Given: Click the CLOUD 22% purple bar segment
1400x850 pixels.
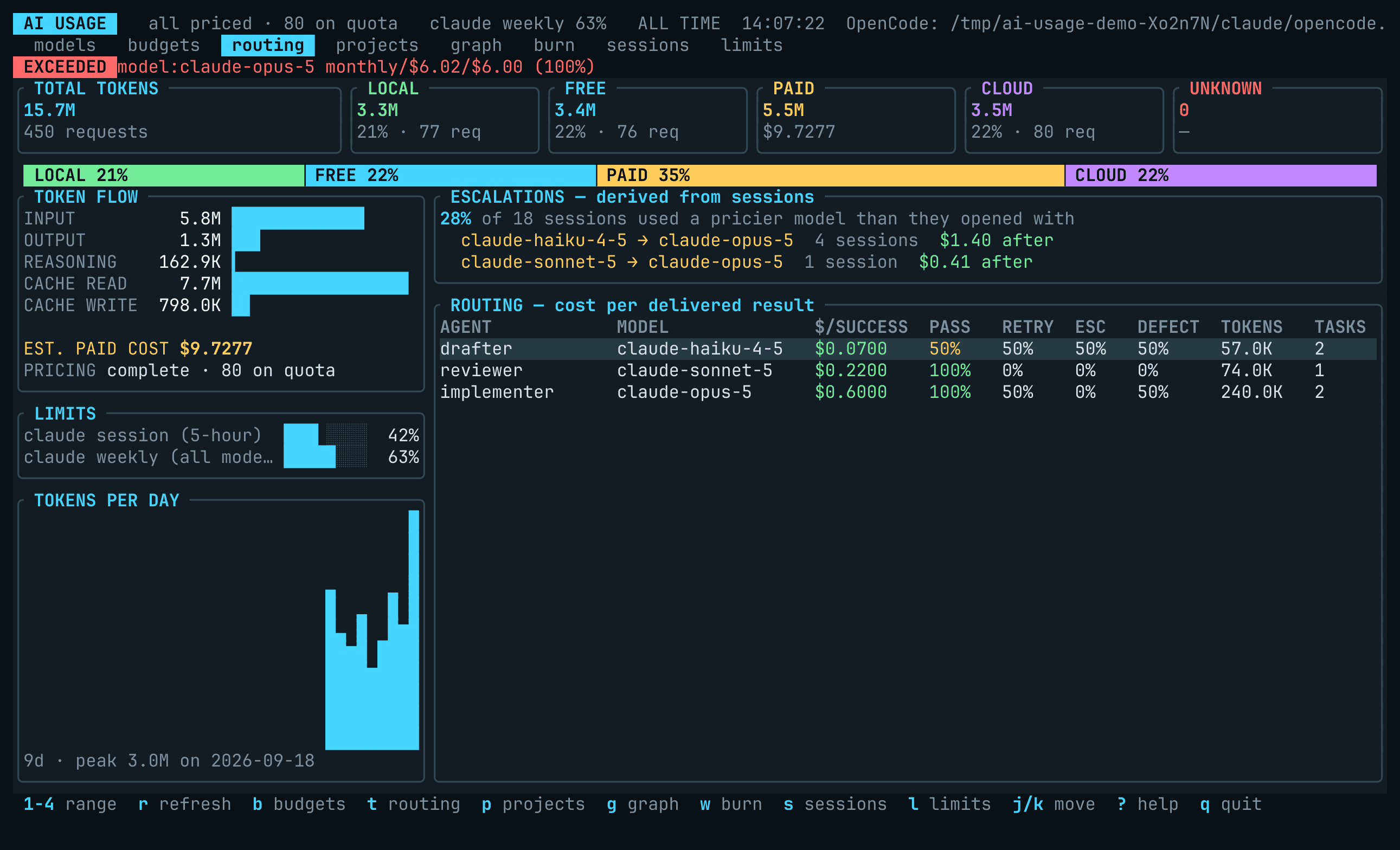Looking at the screenshot, I should 1221,176.
